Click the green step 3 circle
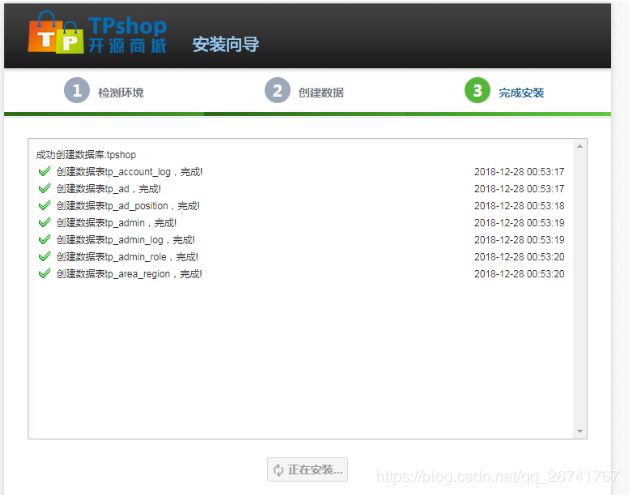The width and height of the screenshot is (629, 495). (x=477, y=90)
